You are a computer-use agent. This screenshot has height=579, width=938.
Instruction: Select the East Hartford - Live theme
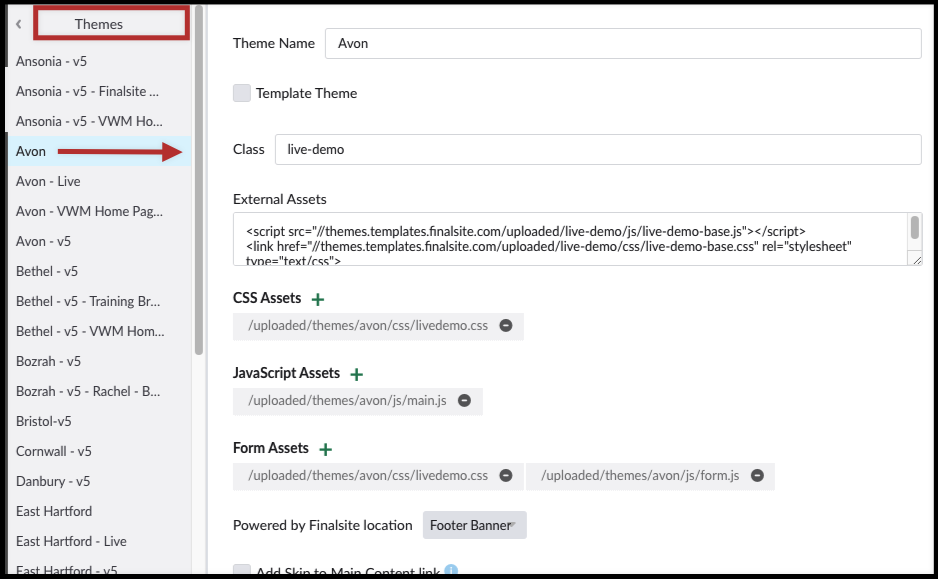[99, 541]
